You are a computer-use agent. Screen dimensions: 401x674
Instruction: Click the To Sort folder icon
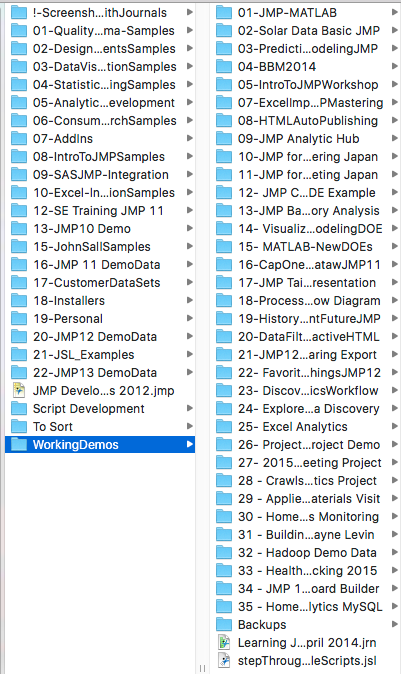click(19, 426)
